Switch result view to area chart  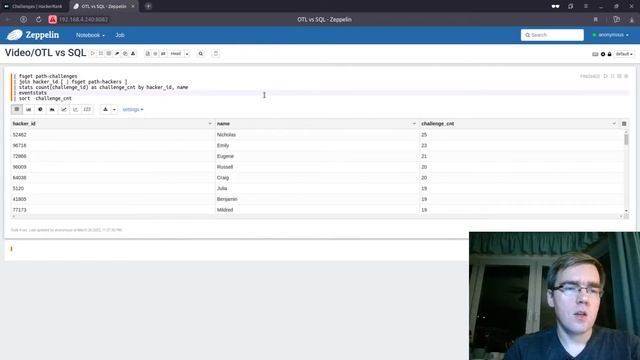[x=52, y=109]
